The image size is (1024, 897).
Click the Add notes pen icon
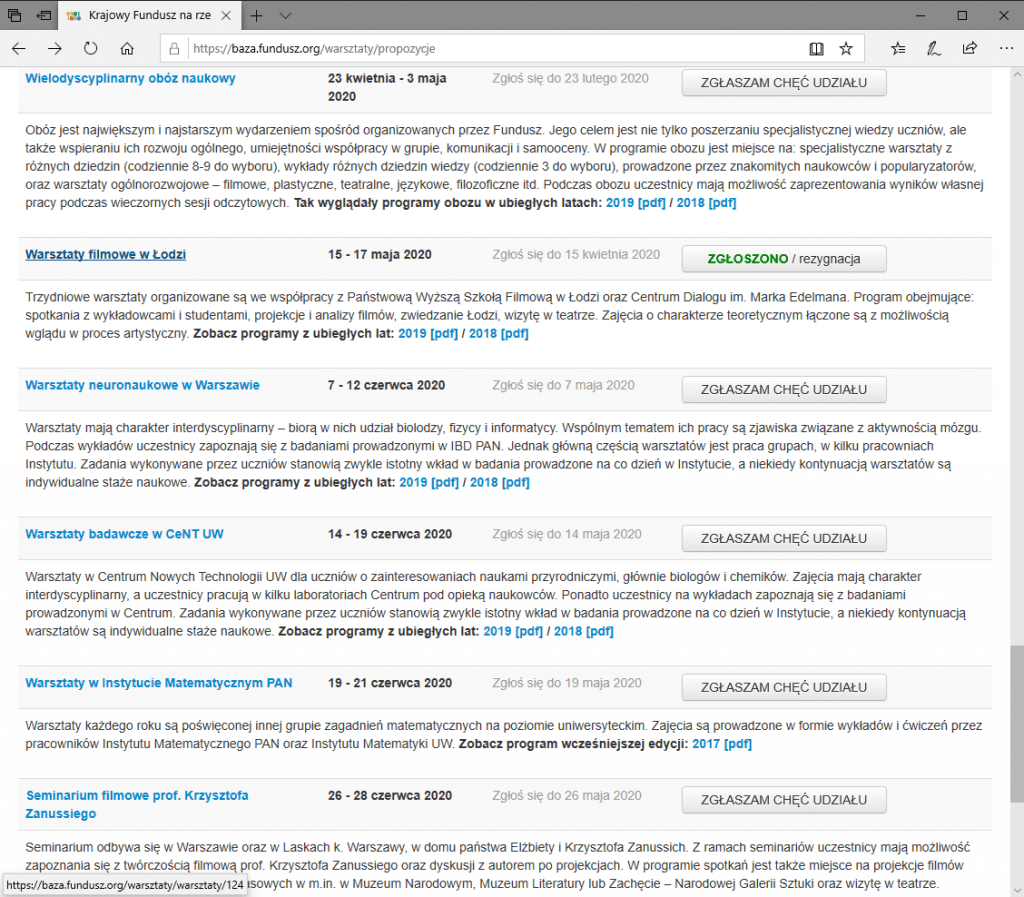933,48
